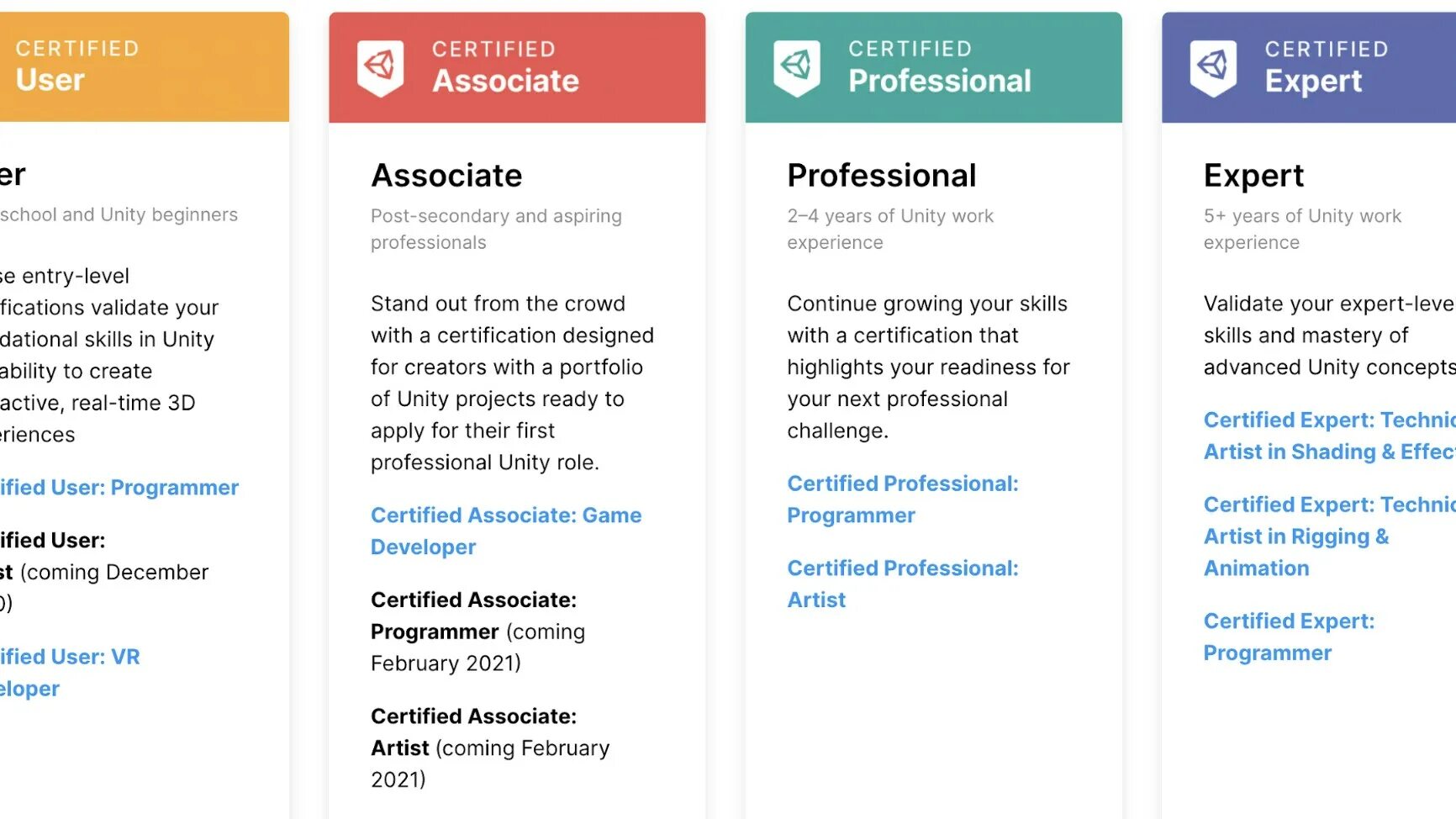Open Certified Professional: Artist link

click(902, 584)
